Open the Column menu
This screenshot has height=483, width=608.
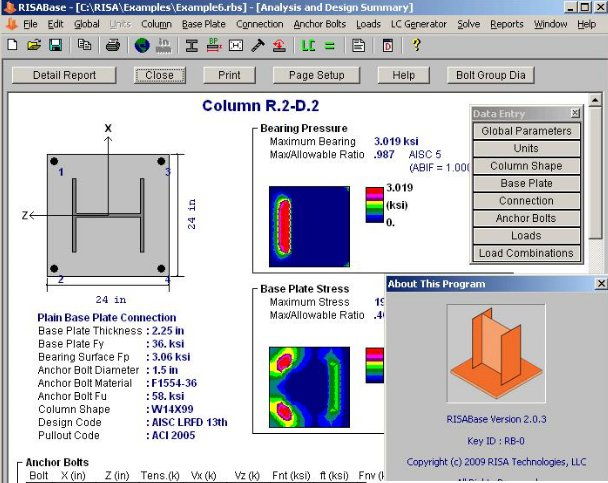tap(156, 24)
